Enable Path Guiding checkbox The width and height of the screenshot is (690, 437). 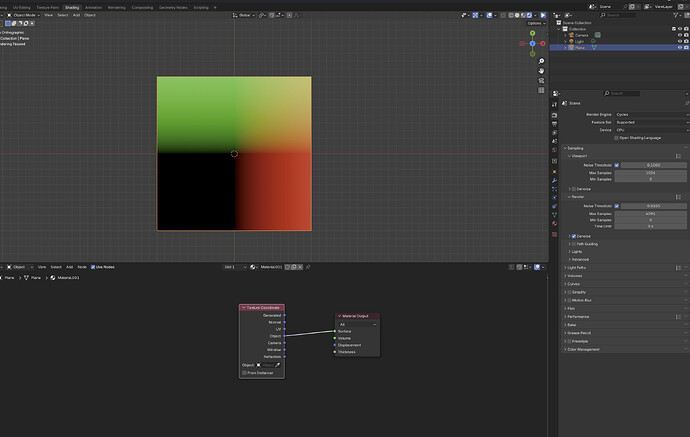click(x=573, y=244)
